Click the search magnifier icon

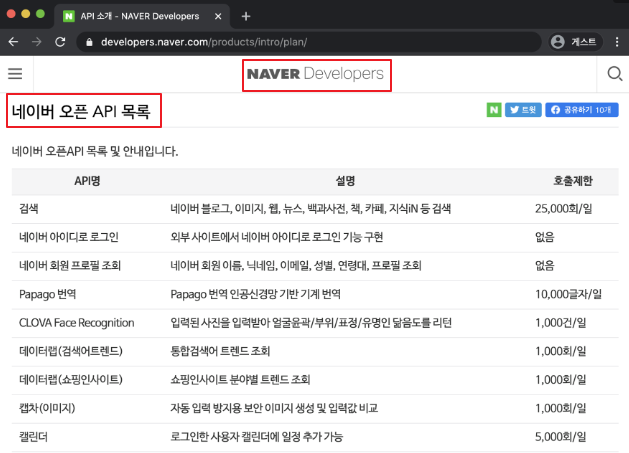pos(614,74)
